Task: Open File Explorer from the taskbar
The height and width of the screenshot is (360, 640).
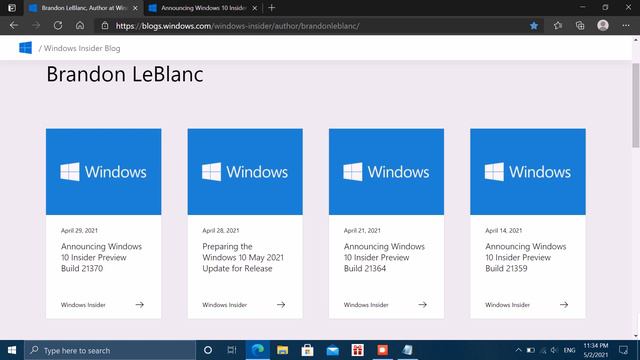Action: [x=282, y=350]
